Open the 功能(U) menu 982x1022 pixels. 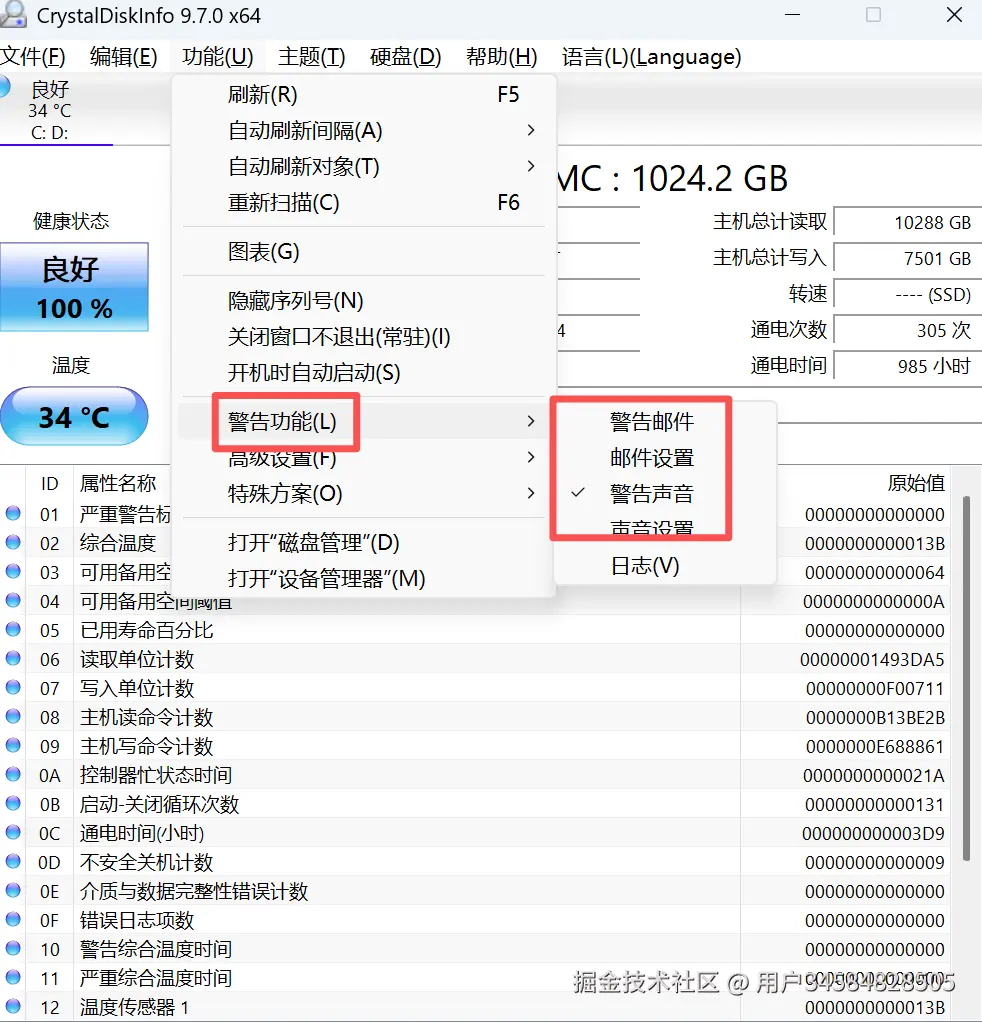218,57
